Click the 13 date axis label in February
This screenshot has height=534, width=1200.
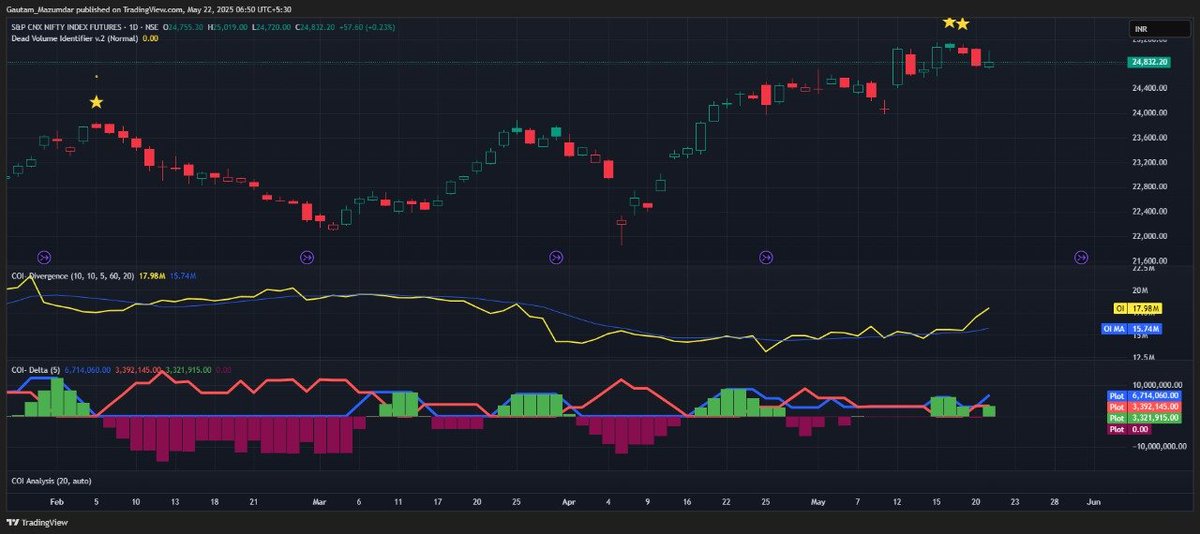tap(174, 501)
